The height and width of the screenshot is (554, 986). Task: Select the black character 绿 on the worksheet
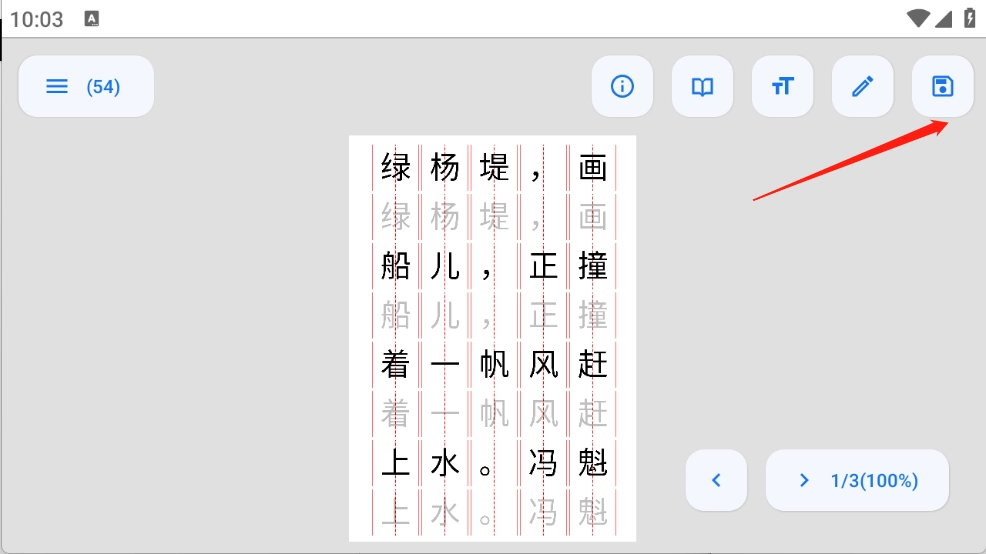[396, 168]
